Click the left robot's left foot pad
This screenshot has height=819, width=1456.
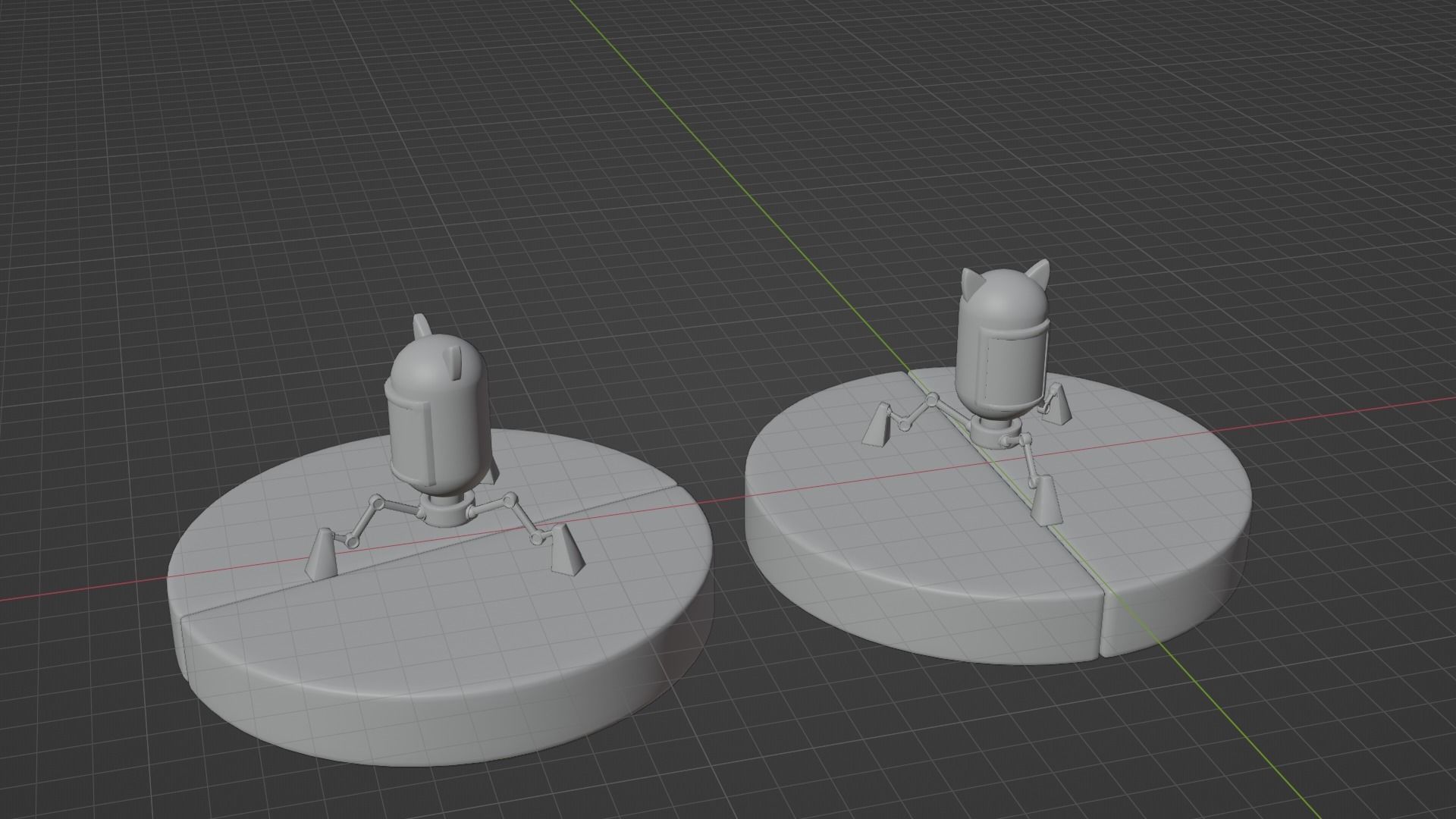[x=321, y=555]
